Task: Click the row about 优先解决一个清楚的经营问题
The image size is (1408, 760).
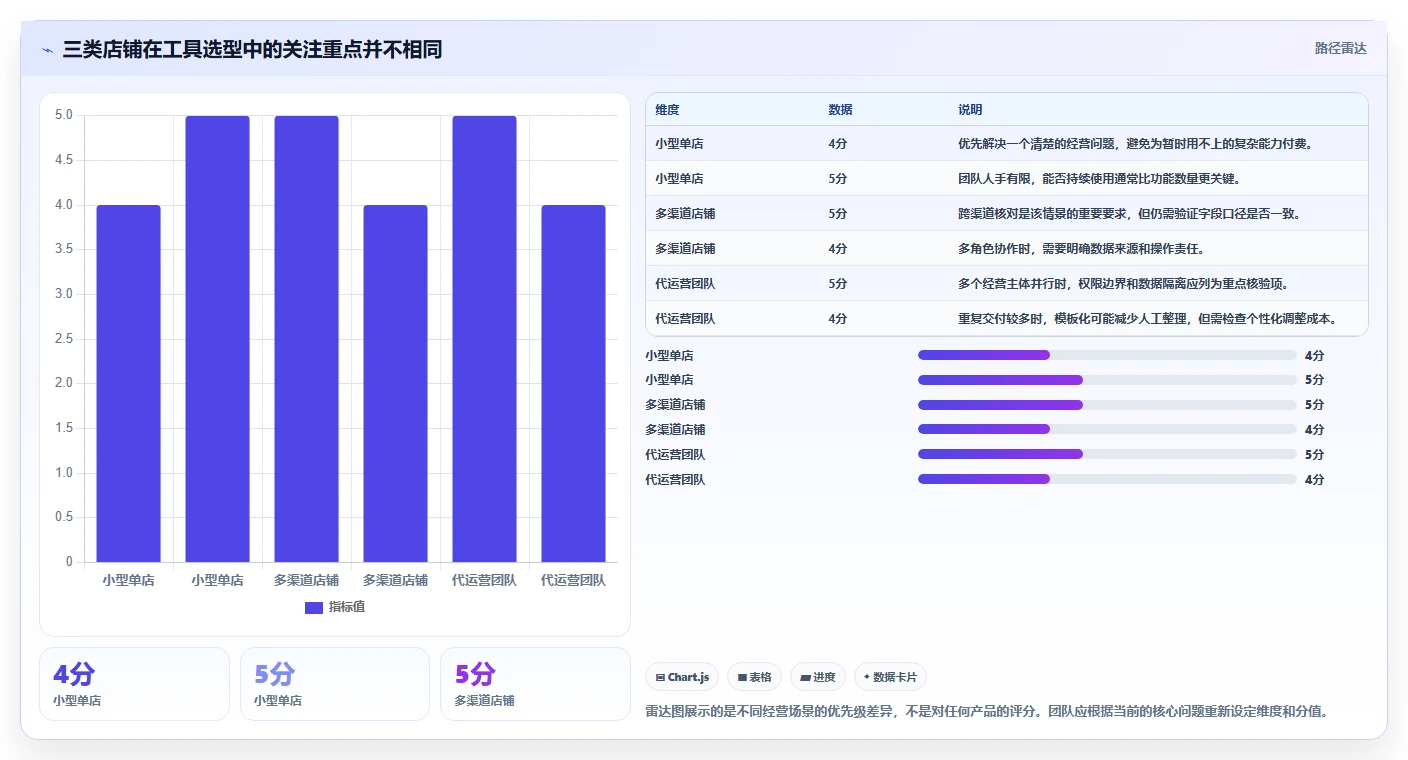Action: click(1007, 144)
